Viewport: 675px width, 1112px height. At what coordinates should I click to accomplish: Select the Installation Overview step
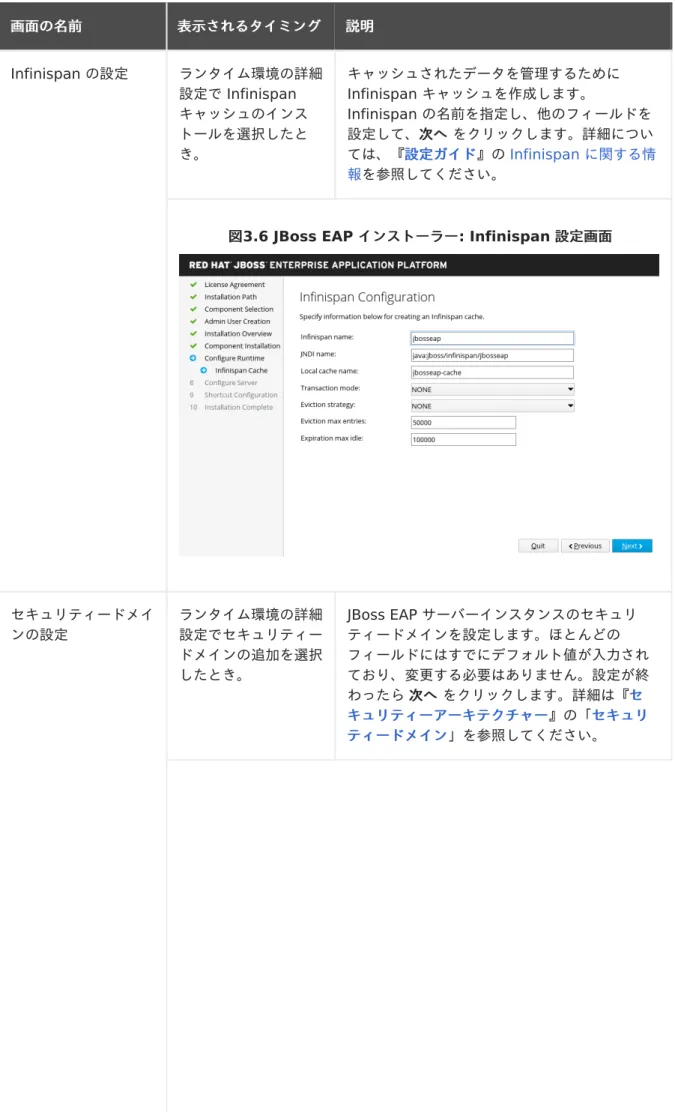coord(238,333)
